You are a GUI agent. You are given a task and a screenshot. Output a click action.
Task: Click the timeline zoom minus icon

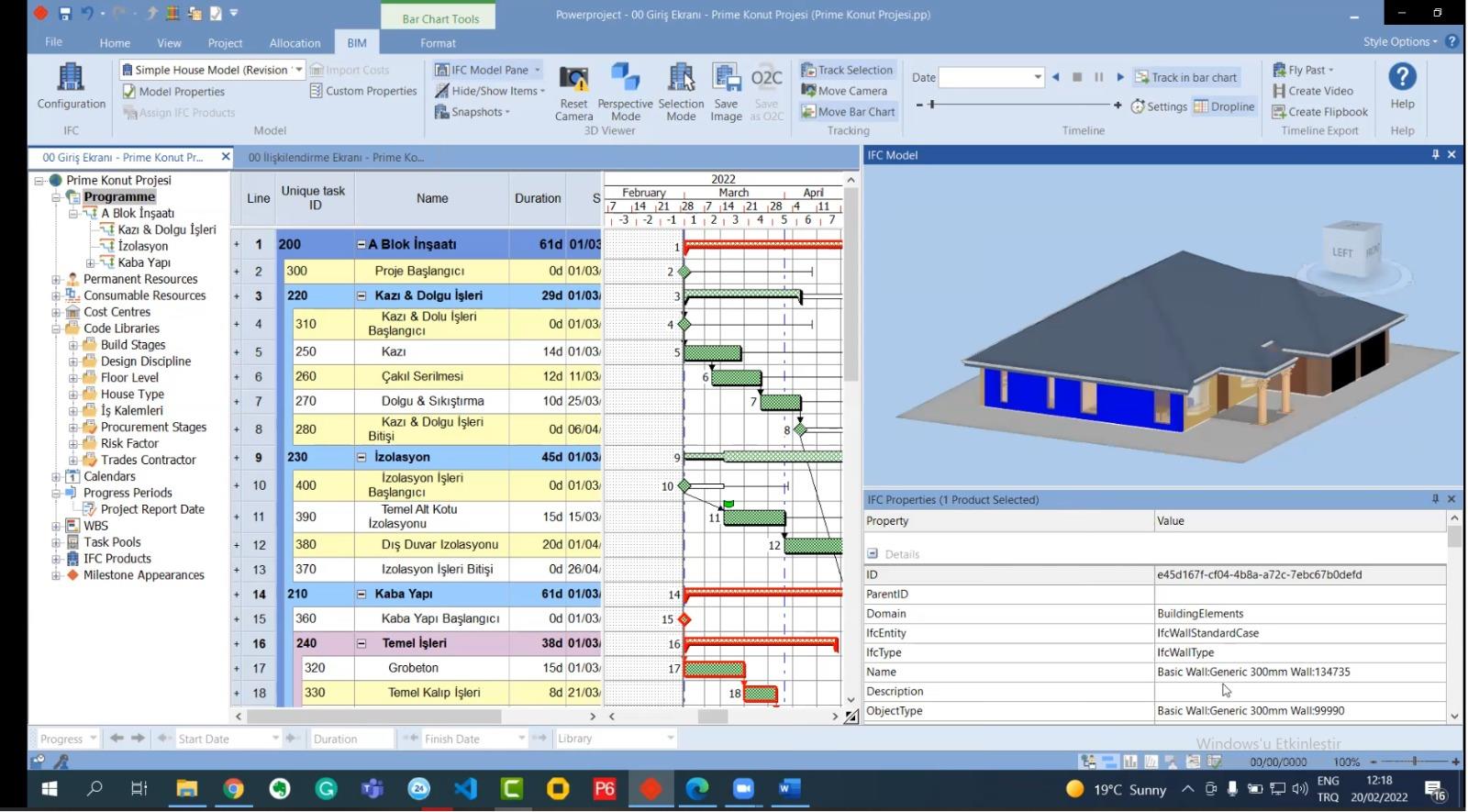coord(921,106)
